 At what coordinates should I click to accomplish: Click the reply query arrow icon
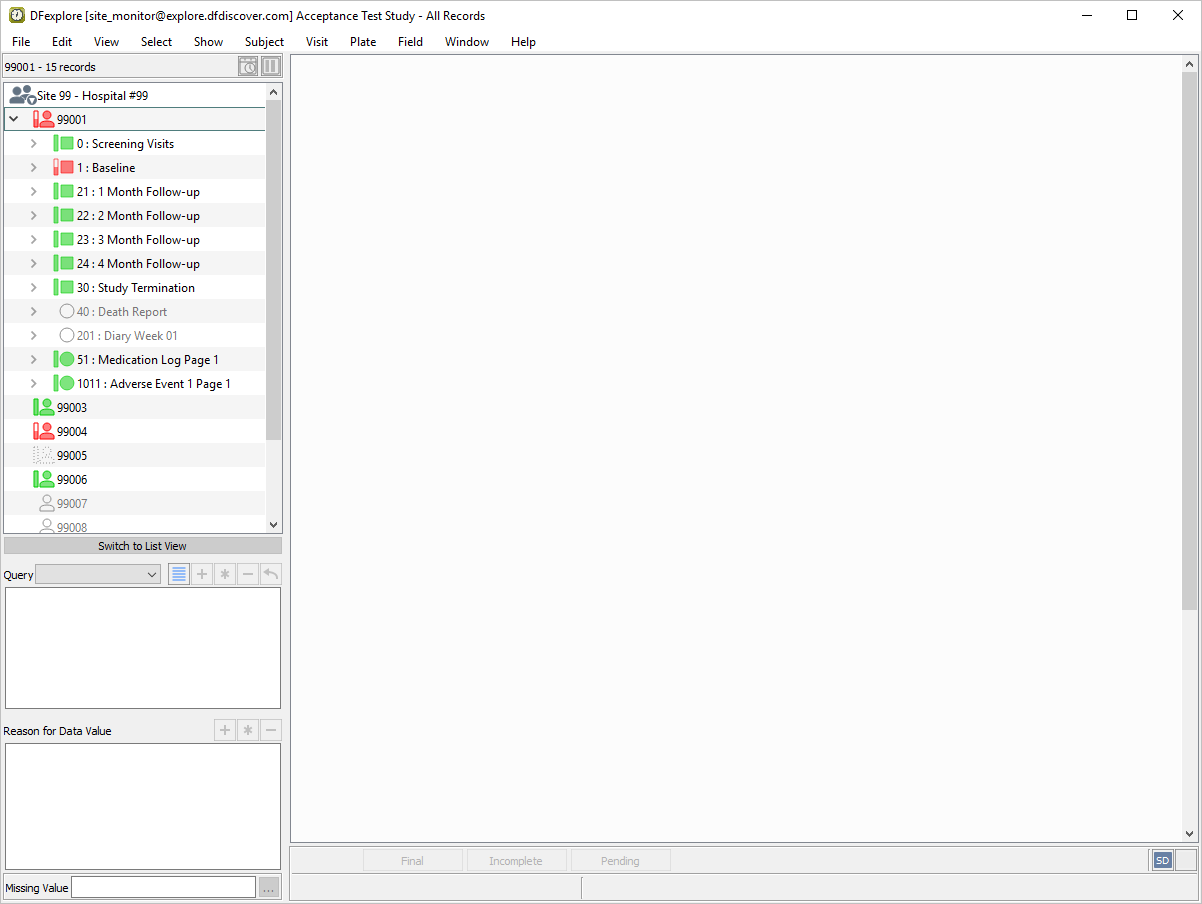(x=270, y=574)
